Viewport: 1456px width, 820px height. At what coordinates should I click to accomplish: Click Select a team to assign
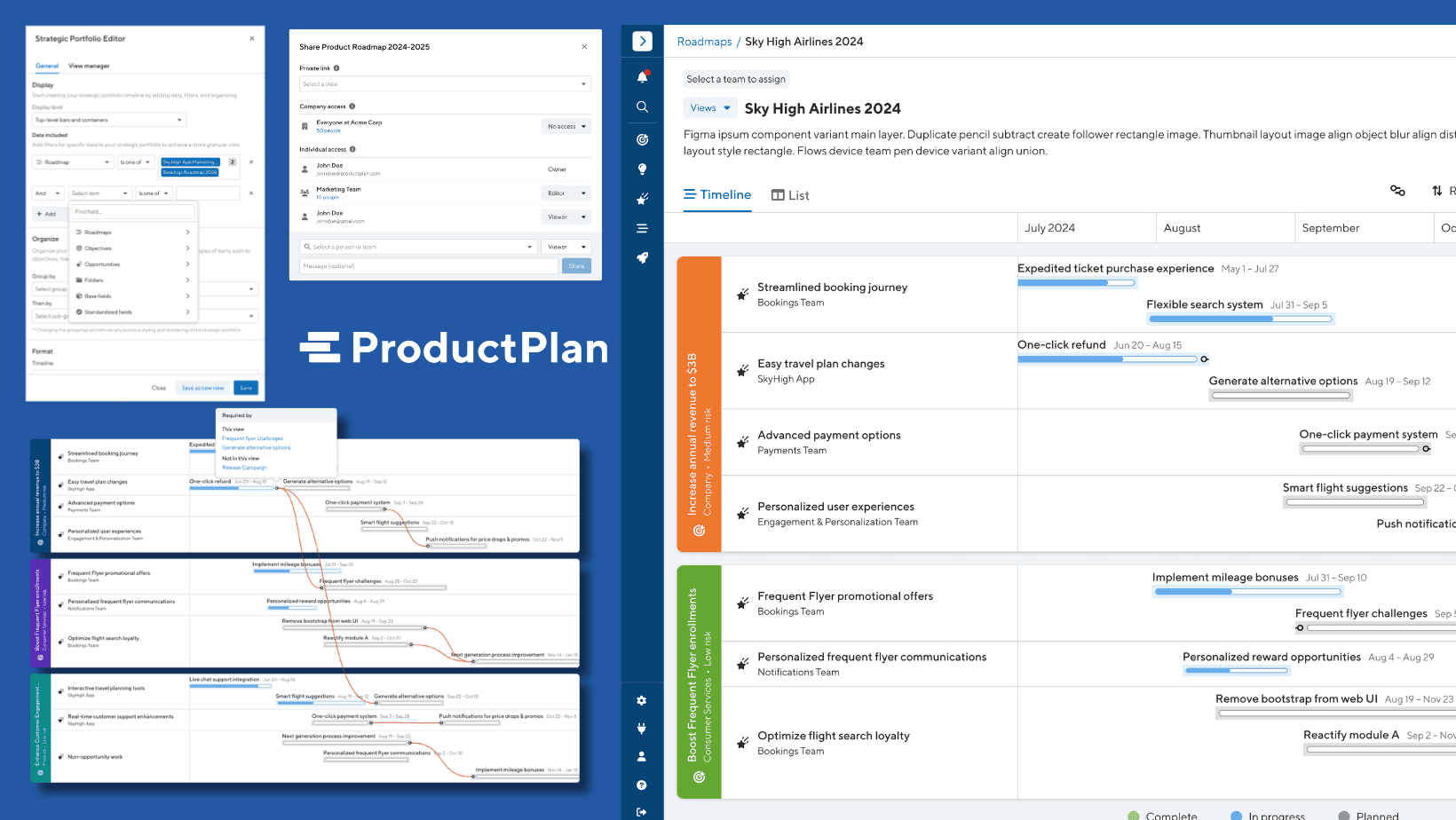(736, 79)
